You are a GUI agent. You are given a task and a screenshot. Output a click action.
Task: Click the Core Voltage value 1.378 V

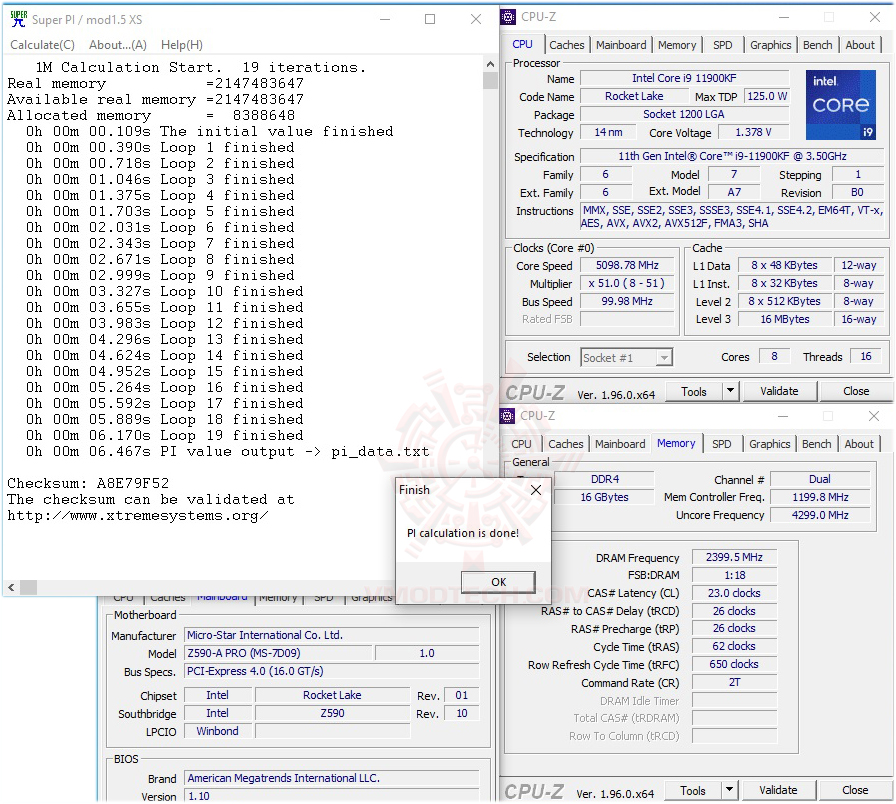coord(753,133)
